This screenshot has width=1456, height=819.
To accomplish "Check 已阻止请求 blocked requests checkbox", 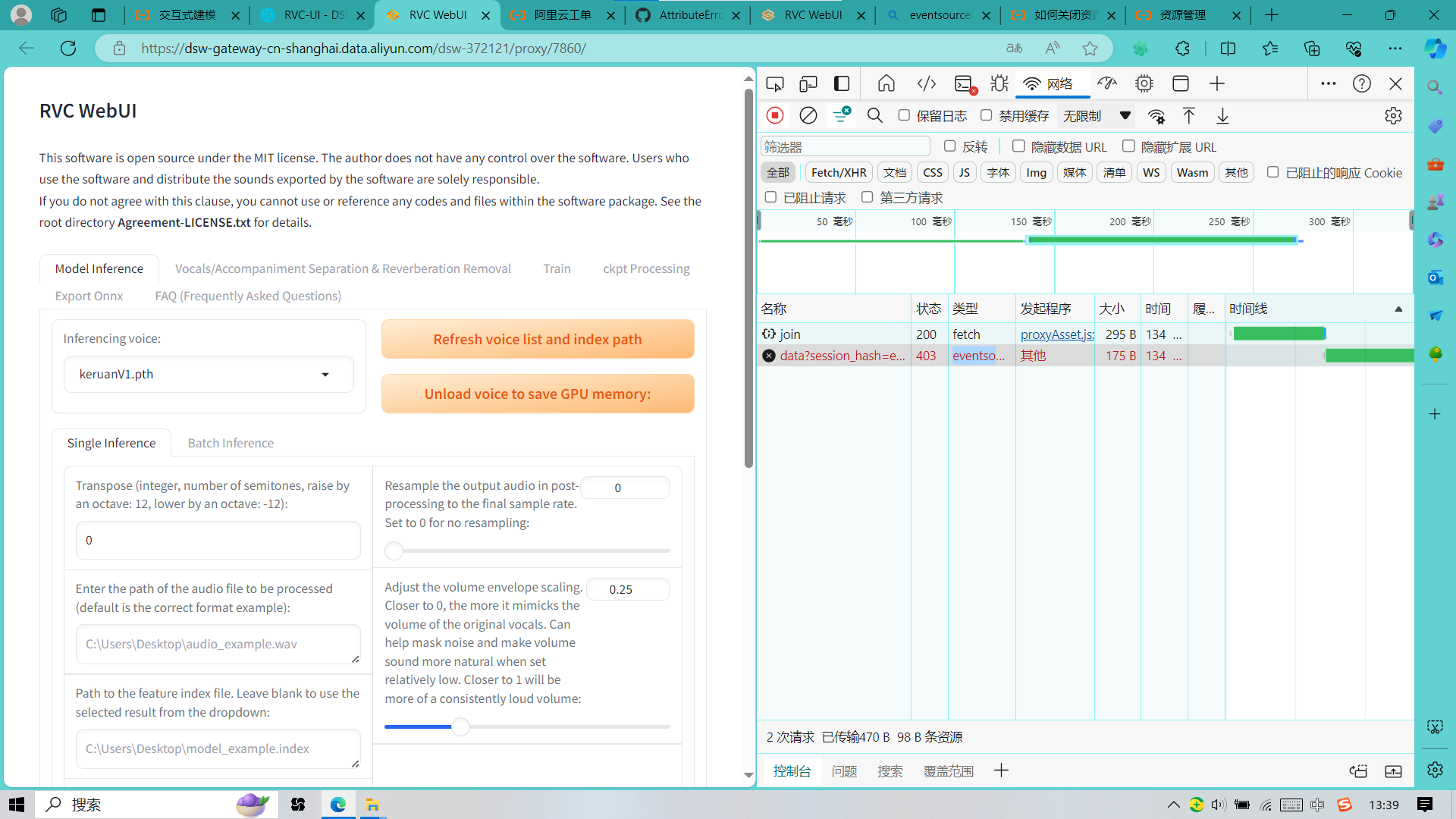I will click(770, 197).
